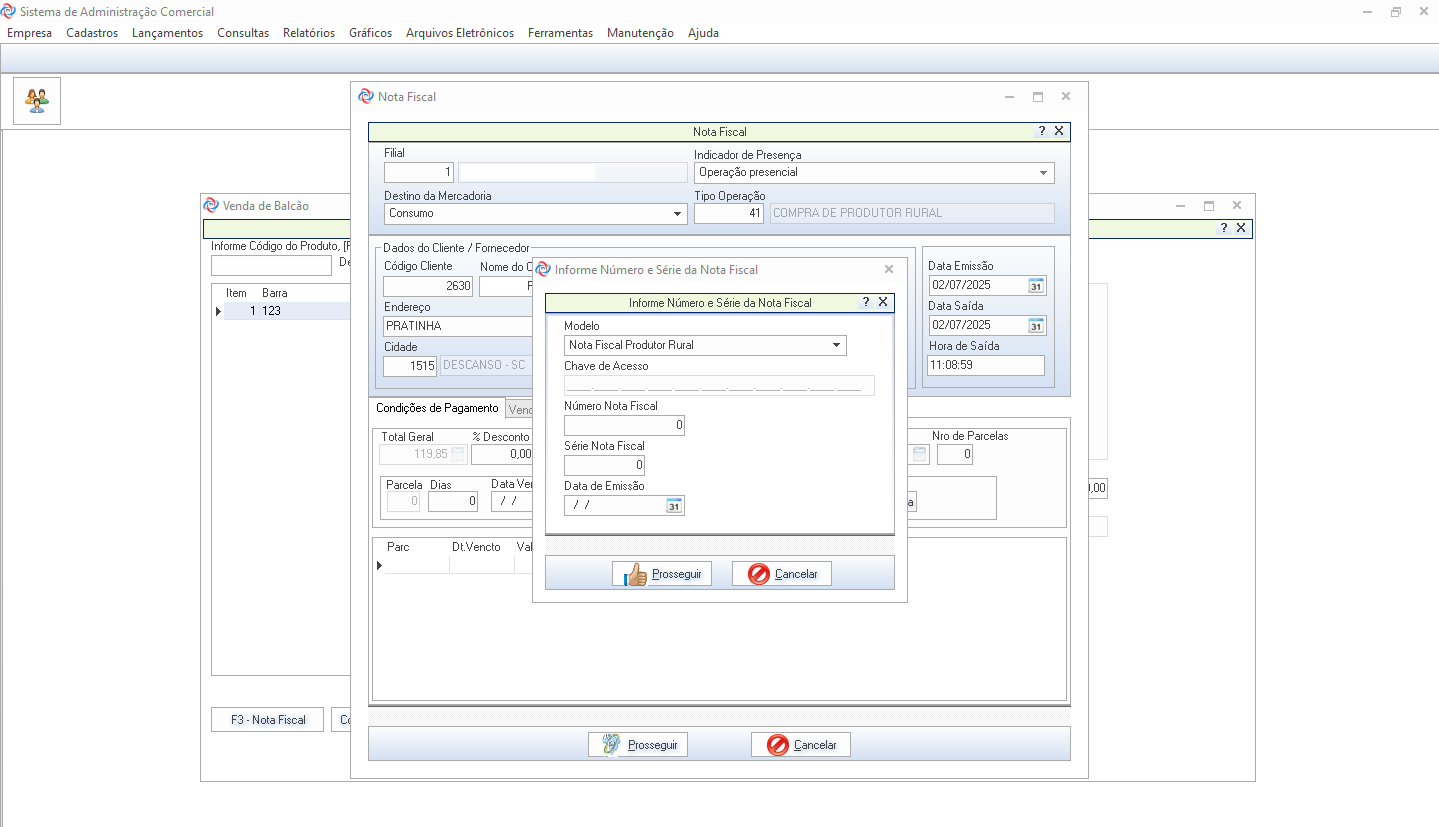
Task: Open calendar next to Data Emissão field
Action: (x=1036, y=286)
